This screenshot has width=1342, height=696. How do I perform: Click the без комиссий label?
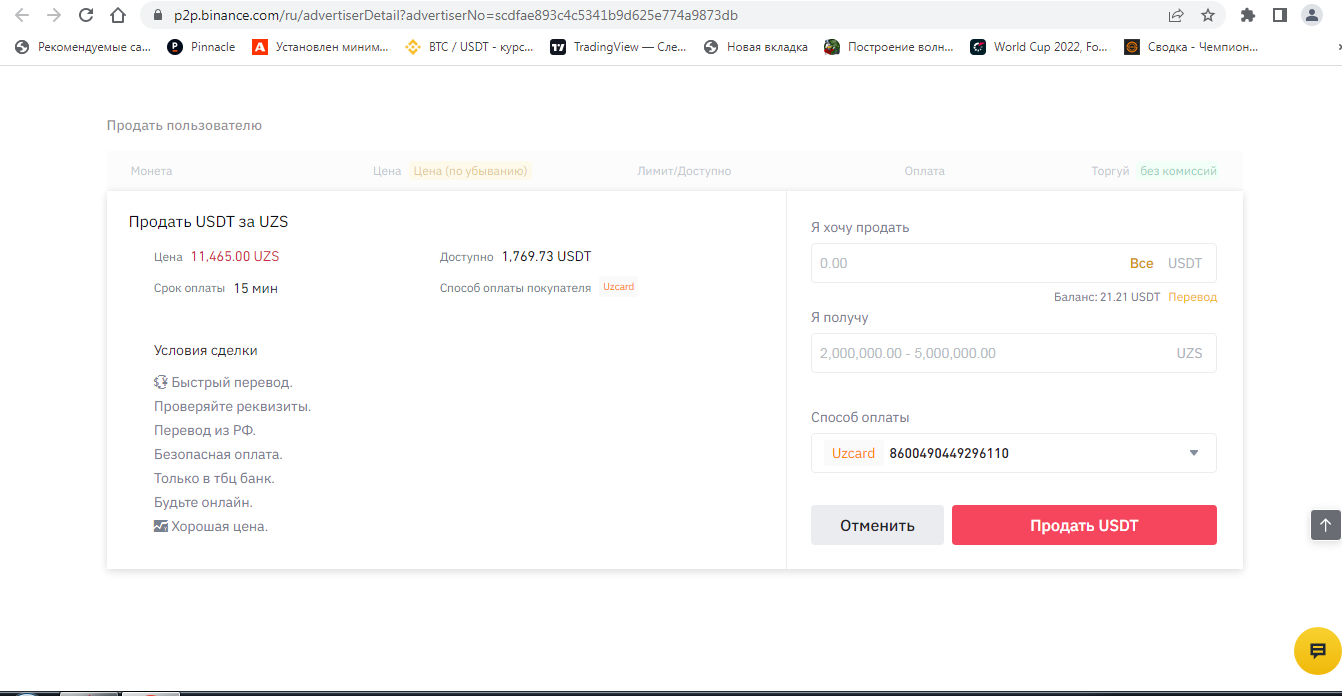click(x=1178, y=171)
